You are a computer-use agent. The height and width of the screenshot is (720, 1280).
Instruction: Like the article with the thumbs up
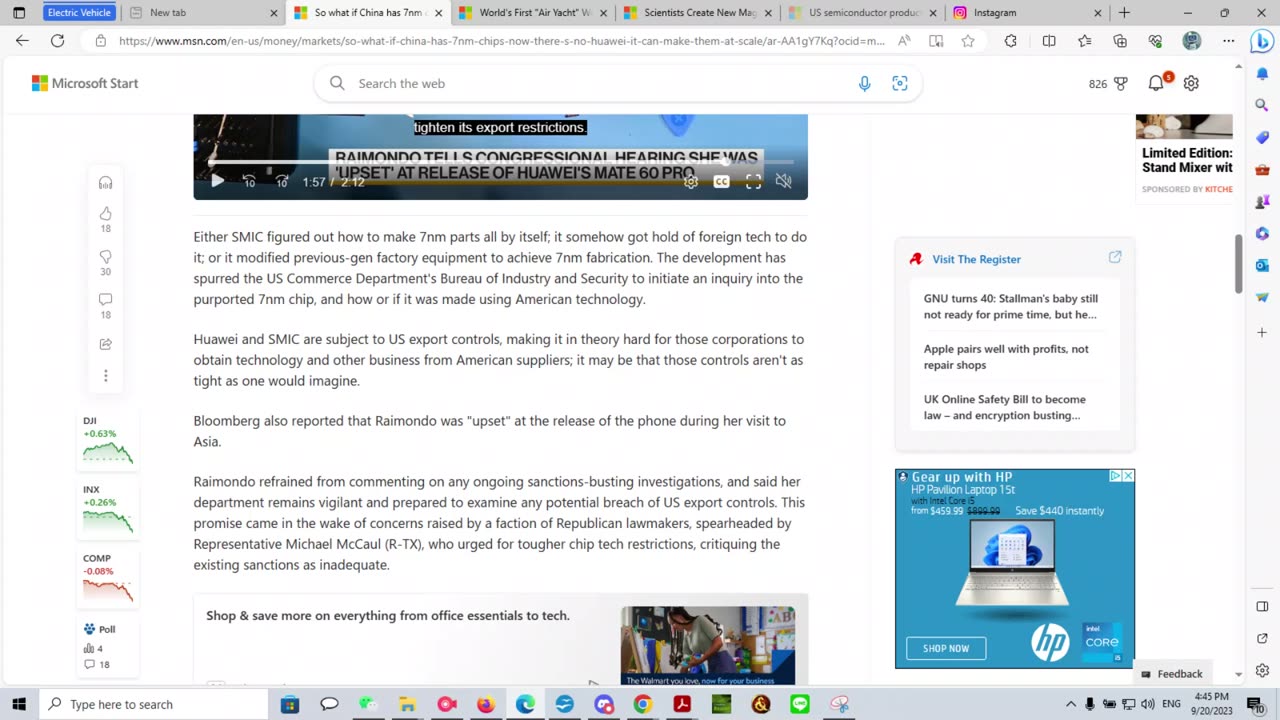[105, 213]
